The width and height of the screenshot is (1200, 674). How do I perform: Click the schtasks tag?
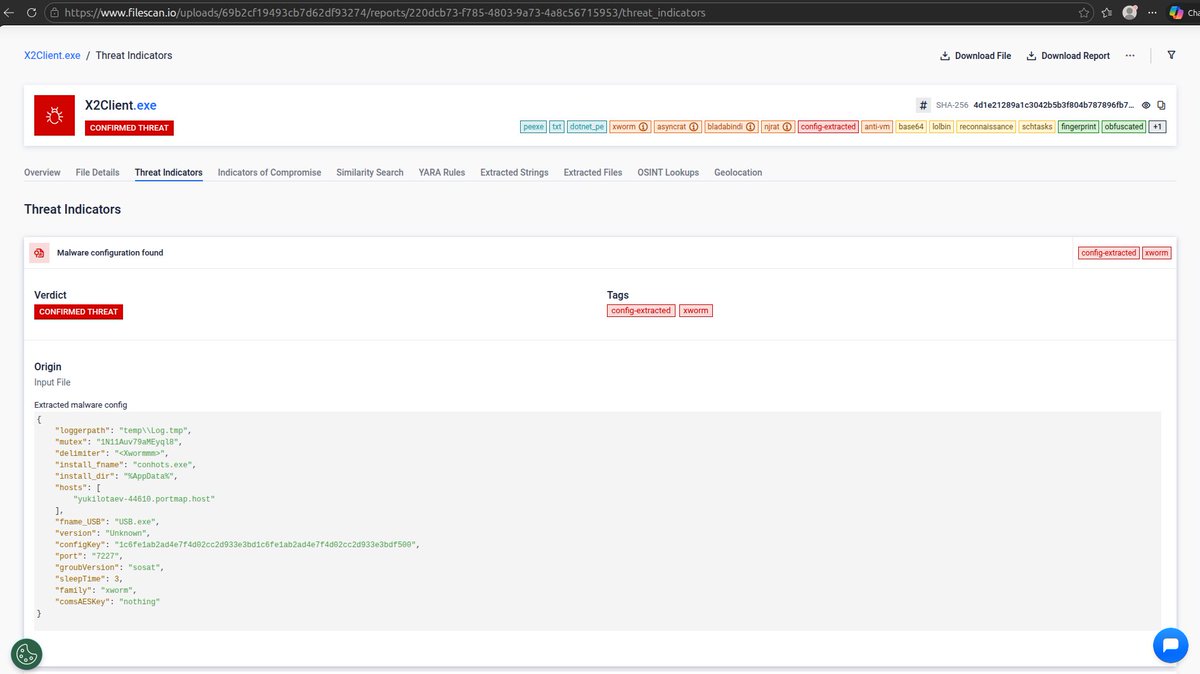point(1037,127)
